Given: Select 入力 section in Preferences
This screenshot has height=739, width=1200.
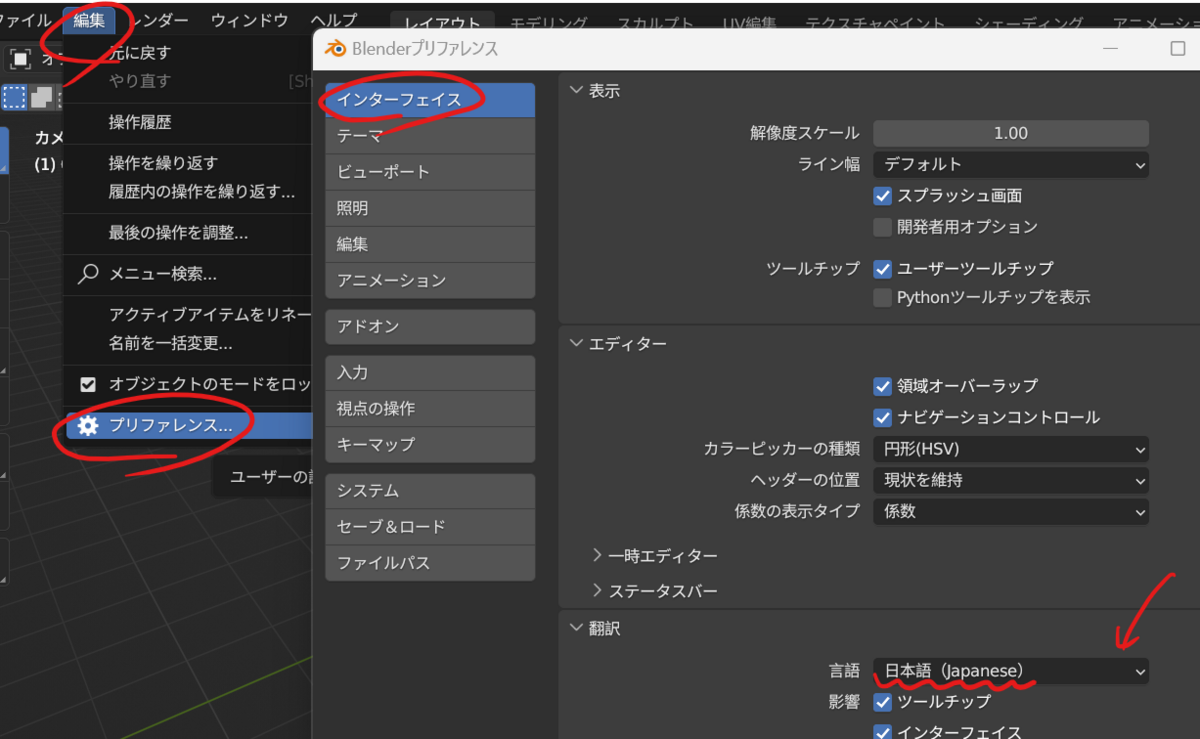Looking at the screenshot, I should click(x=430, y=372).
